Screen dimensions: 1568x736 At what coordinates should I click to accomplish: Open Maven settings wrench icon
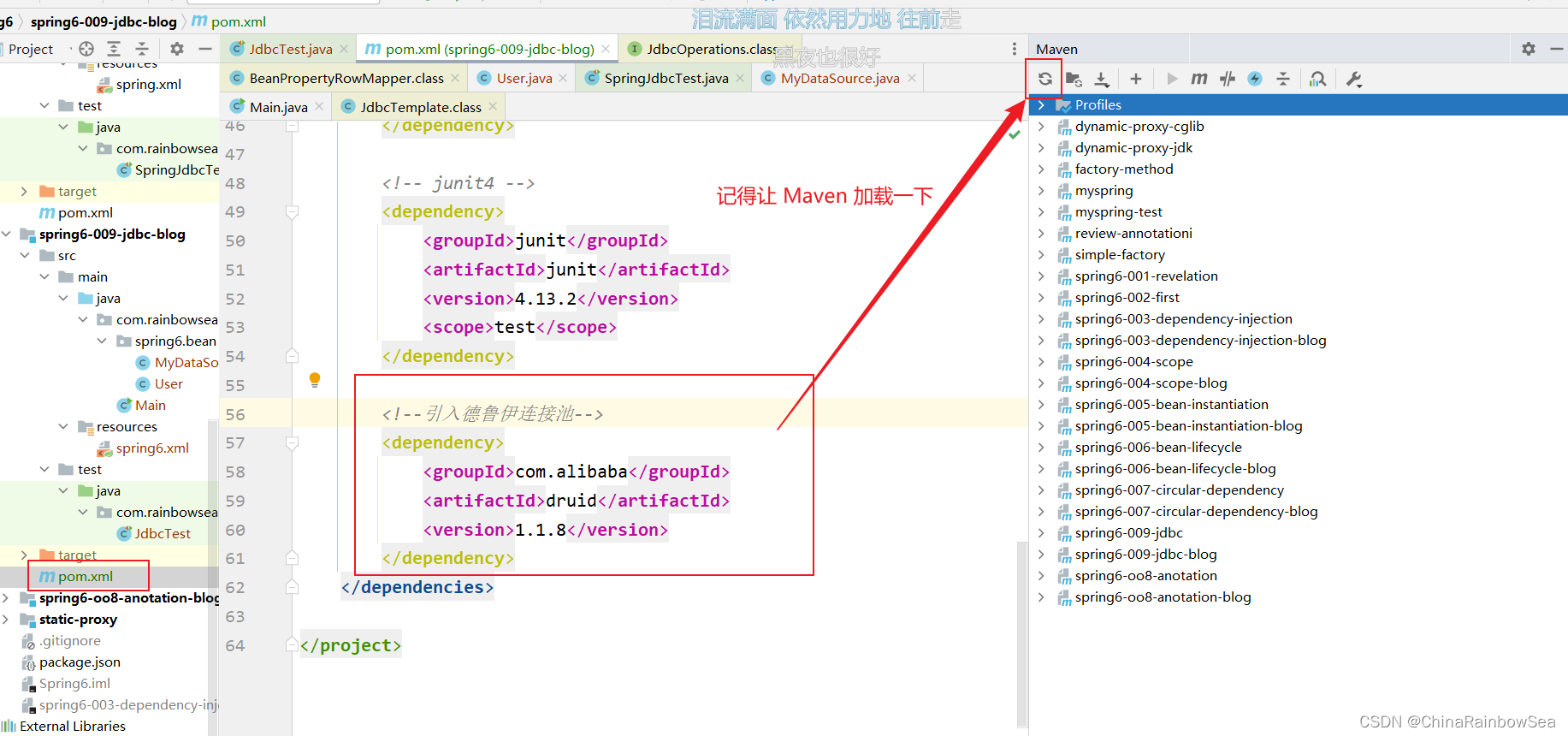pos(1353,79)
